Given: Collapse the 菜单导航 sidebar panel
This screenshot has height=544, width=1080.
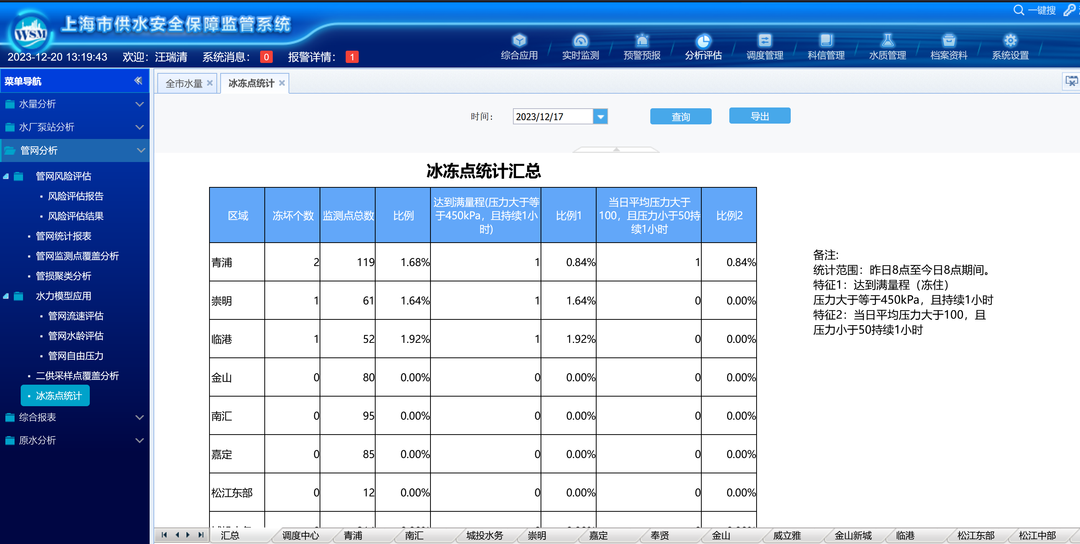Looking at the screenshot, I should point(138,81).
